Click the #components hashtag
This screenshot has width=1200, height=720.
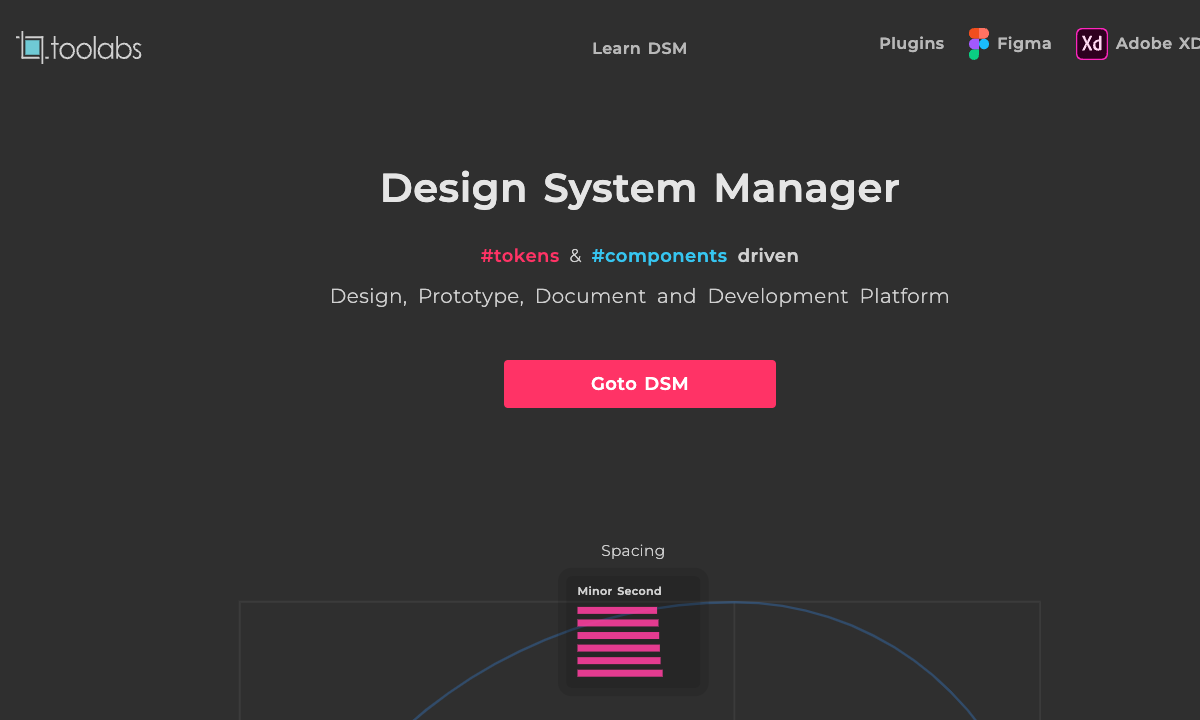(x=659, y=256)
